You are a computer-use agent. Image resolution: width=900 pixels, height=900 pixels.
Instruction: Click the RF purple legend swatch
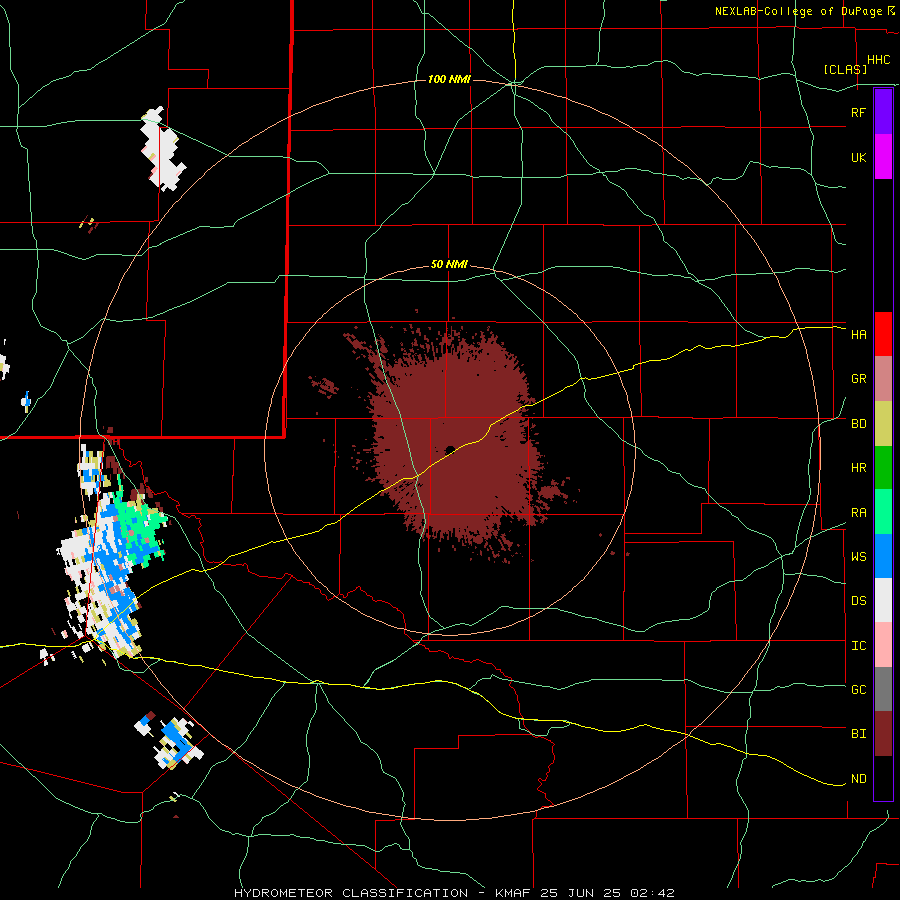click(883, 111)
